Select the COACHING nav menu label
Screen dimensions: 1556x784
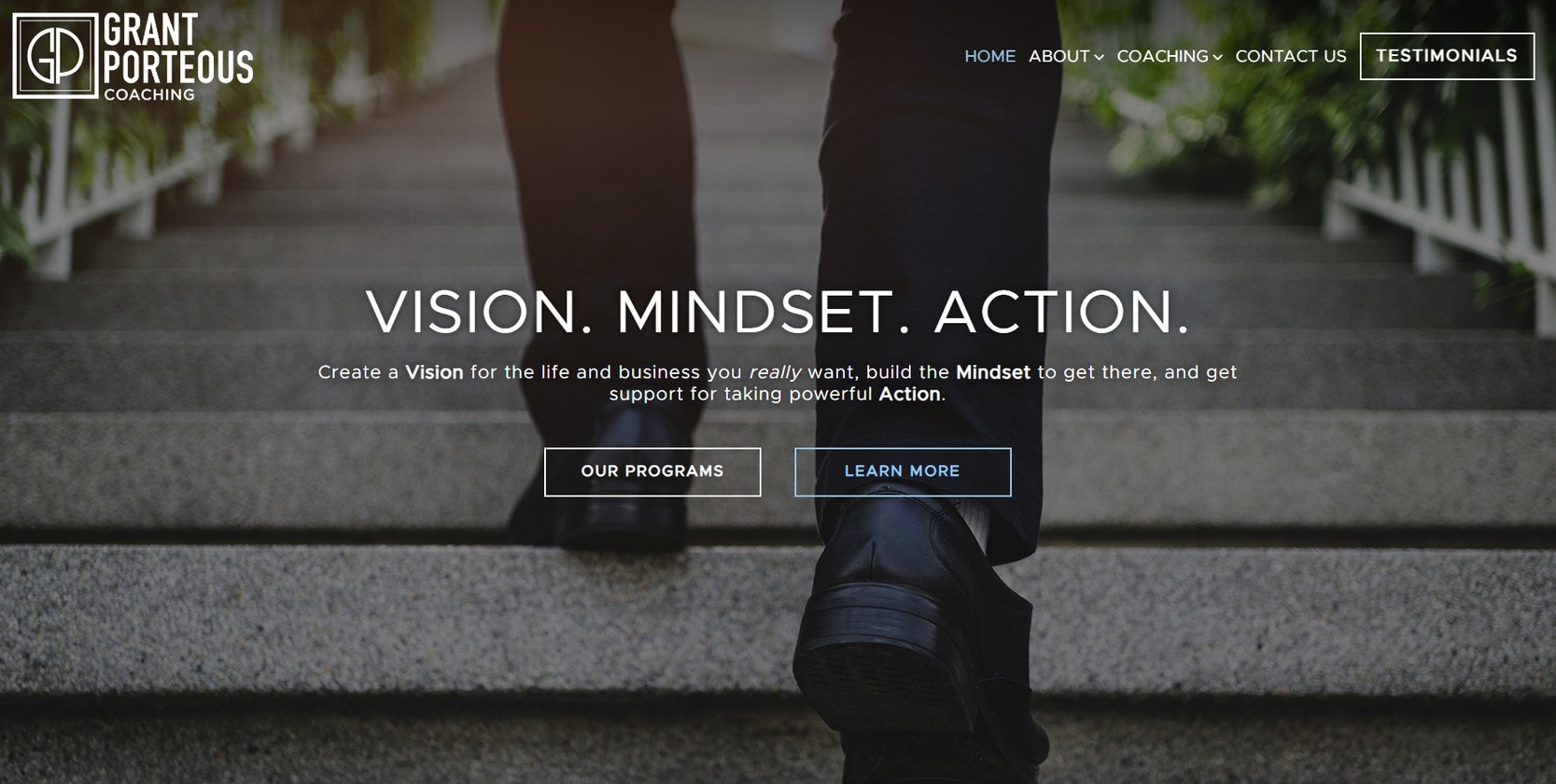[1162, 56]
